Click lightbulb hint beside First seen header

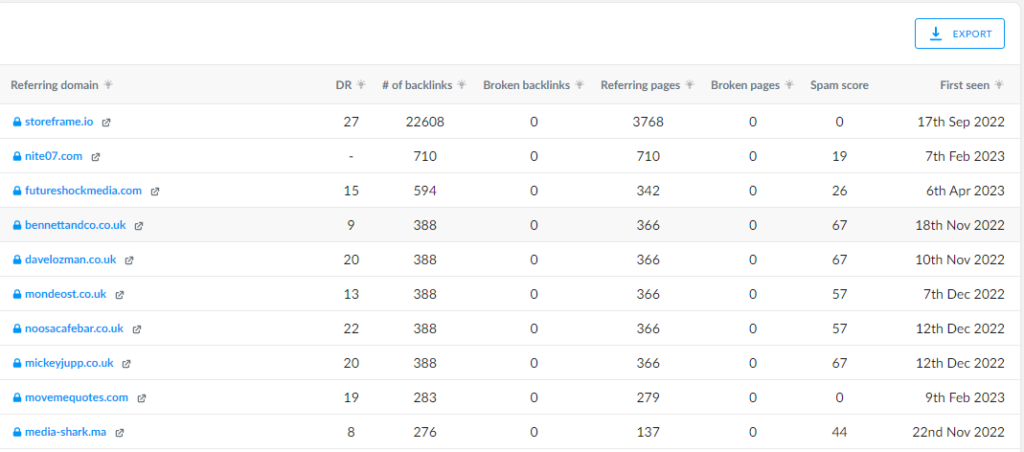(x=999, y=85)
